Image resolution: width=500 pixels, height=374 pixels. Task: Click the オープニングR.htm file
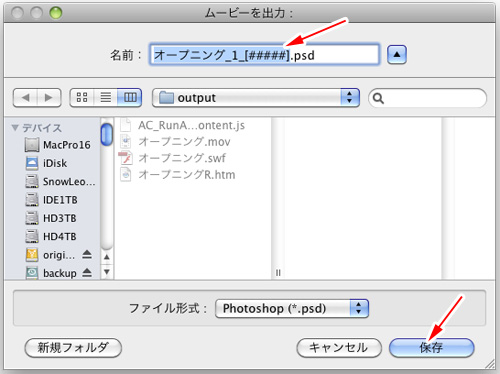click(x=177, y=174)
